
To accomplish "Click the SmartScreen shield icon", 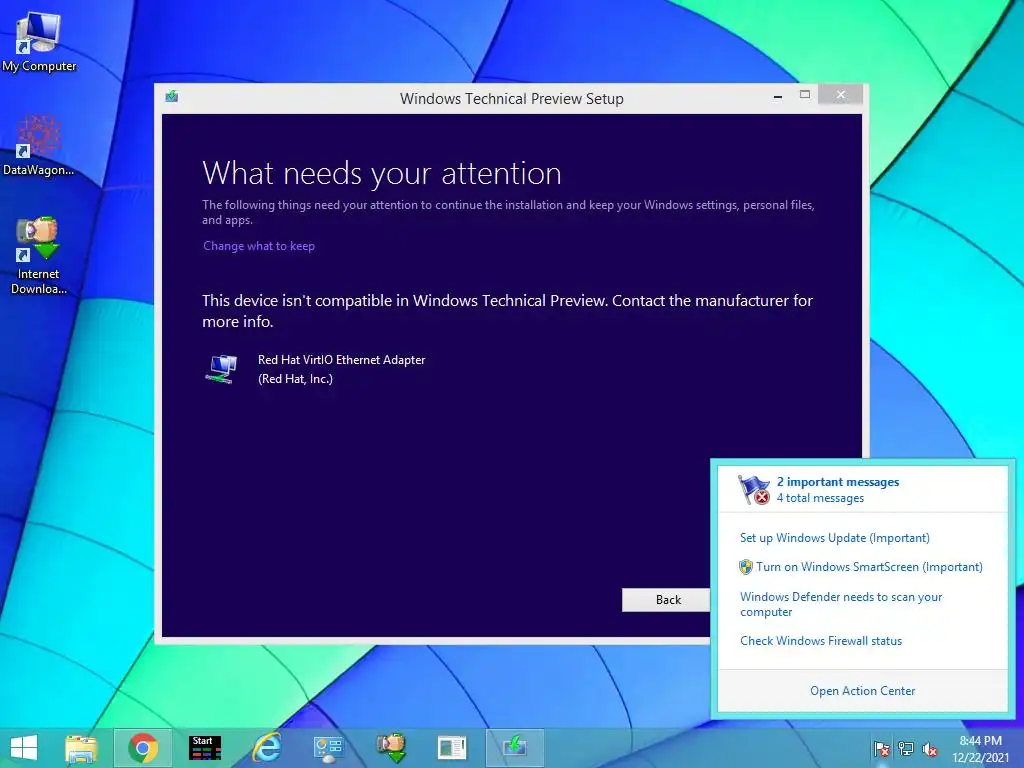I will tap(746, 567).
